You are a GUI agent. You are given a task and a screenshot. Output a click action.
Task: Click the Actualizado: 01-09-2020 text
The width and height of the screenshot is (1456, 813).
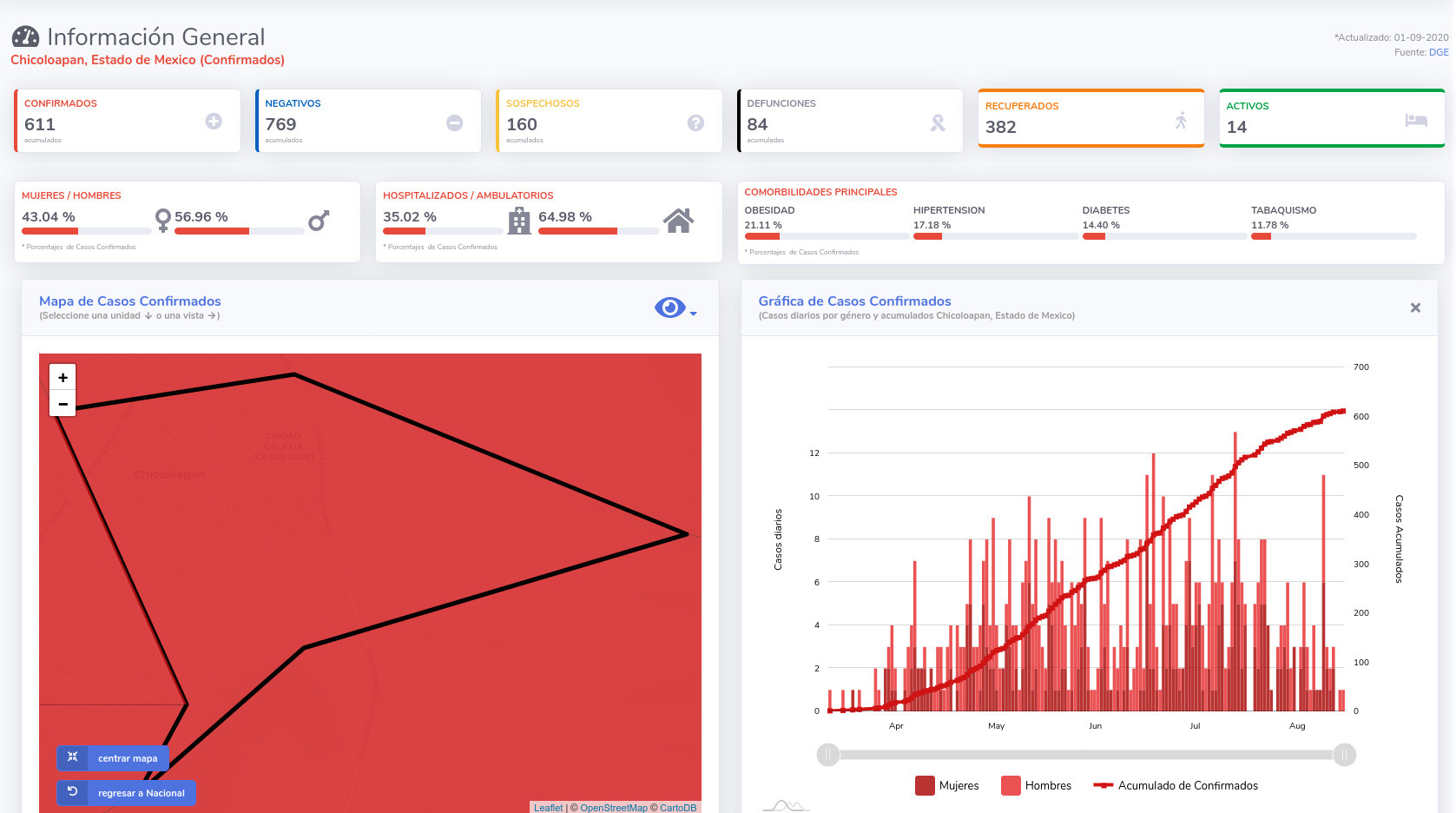[x=1392, y=37]
